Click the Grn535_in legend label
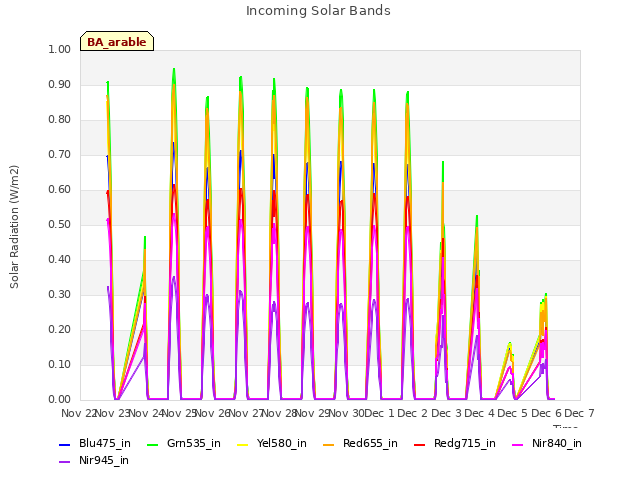Screen dimensions: 640x480 pyautogui.click(x=193, y=443)
